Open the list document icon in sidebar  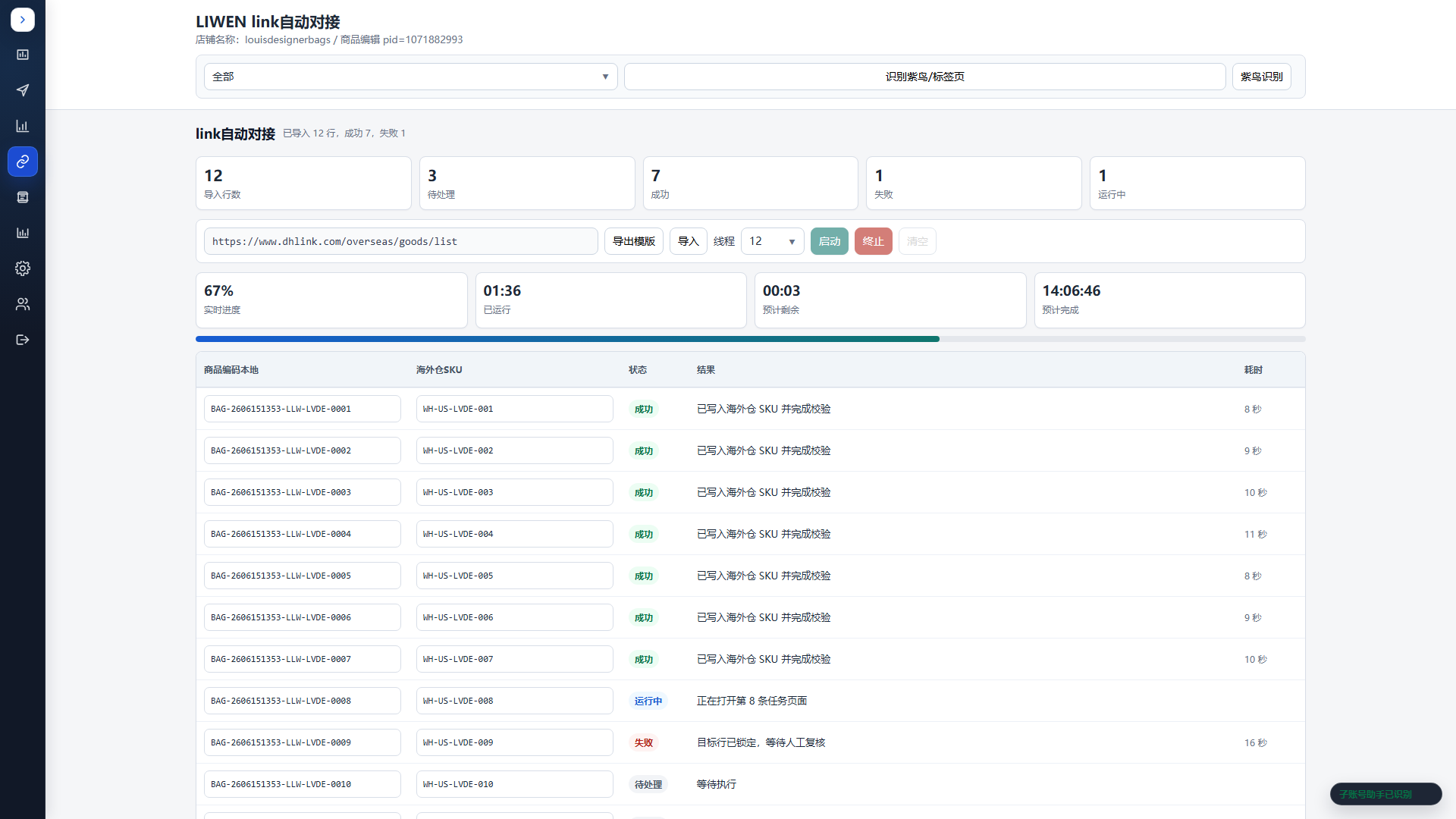click(x=23, y=197)
